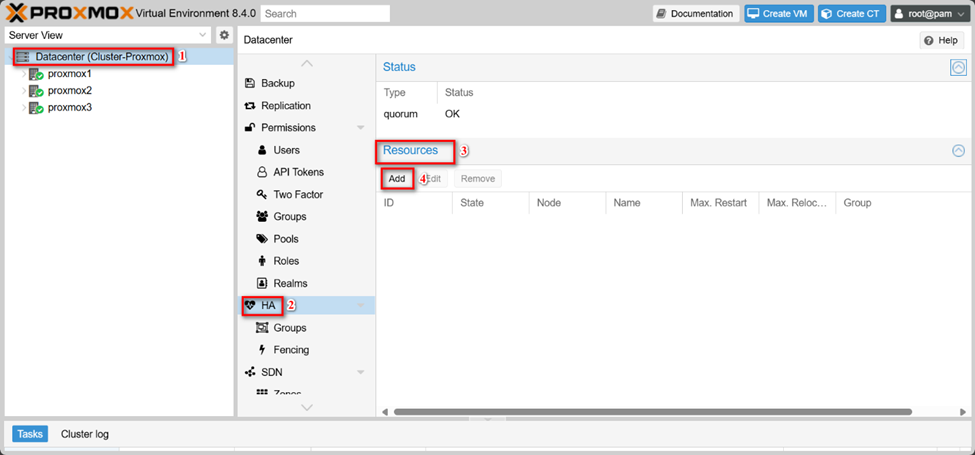
Task: Click the Two Factor key icon
Action: [x=262, y=194]
